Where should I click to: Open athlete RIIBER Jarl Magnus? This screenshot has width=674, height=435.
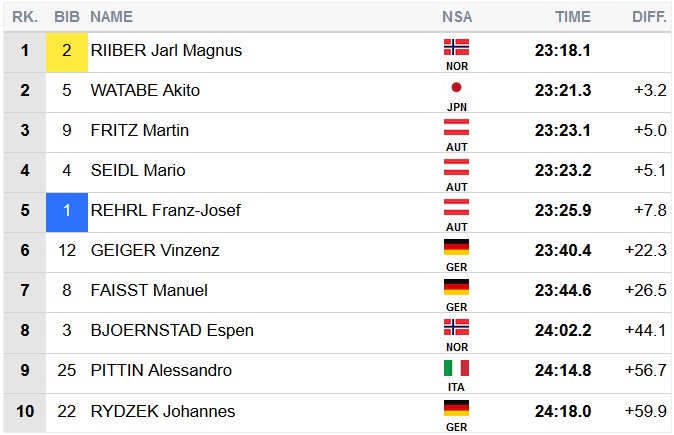[x=166, y=51]
